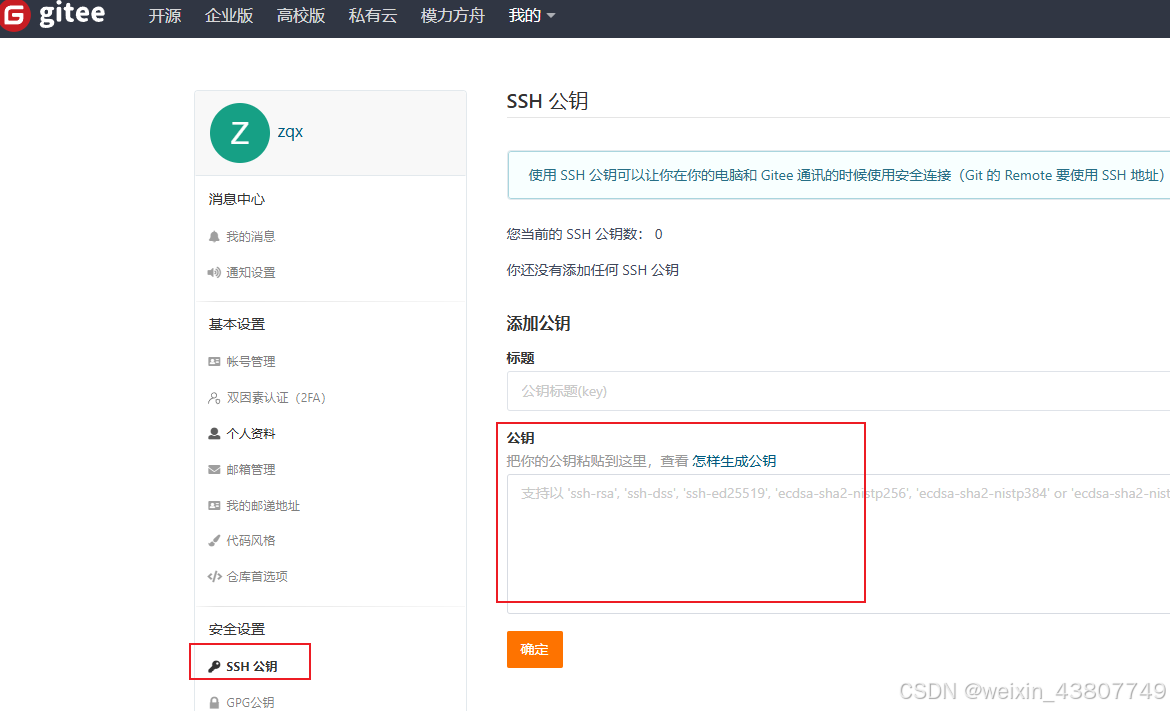The width and height of the screenshot is (1170, 711).
Task: Click the orange 确定 button
Action: [534, 649]
